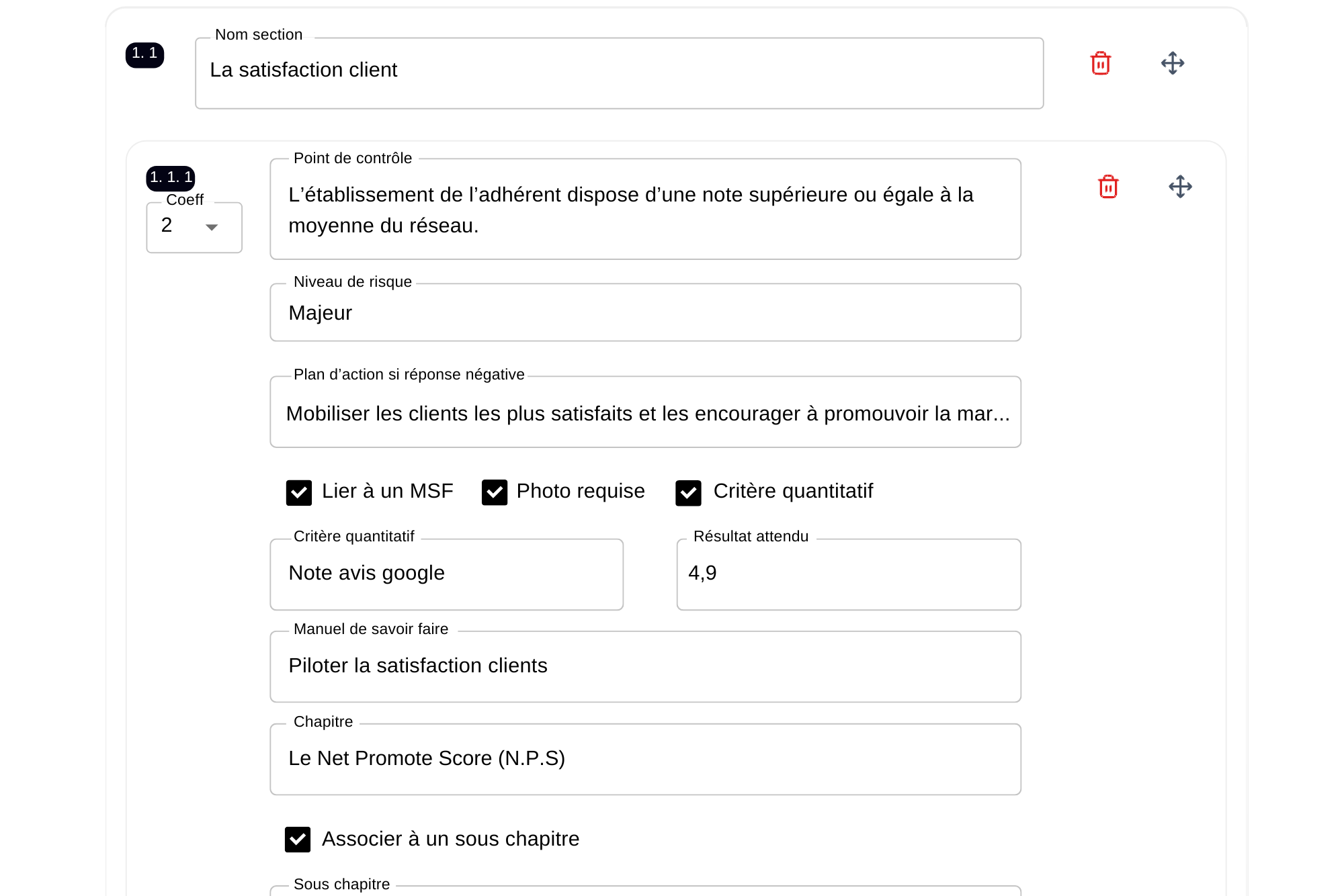Click the Plan d'action si réponse négative field
The image size is (1344, 896).
645,412
